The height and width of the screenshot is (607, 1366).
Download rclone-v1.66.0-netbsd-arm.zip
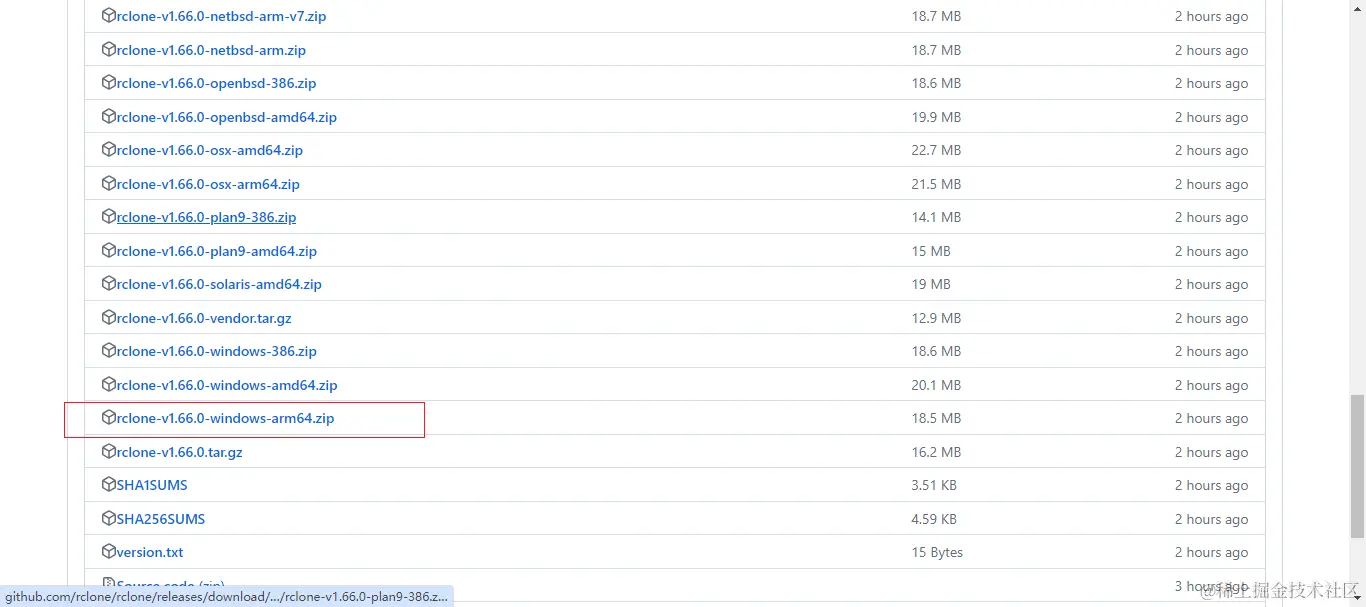pos(211,50)
